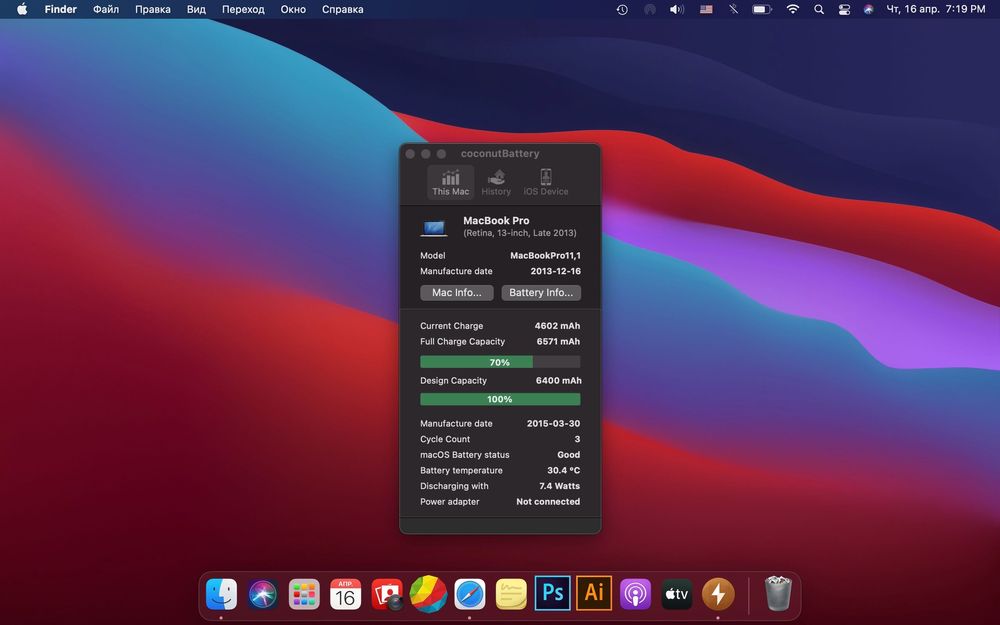Viewport: 1000px width, 625px height.
Task: Open the Finder menu
Action: pos(61,9)
